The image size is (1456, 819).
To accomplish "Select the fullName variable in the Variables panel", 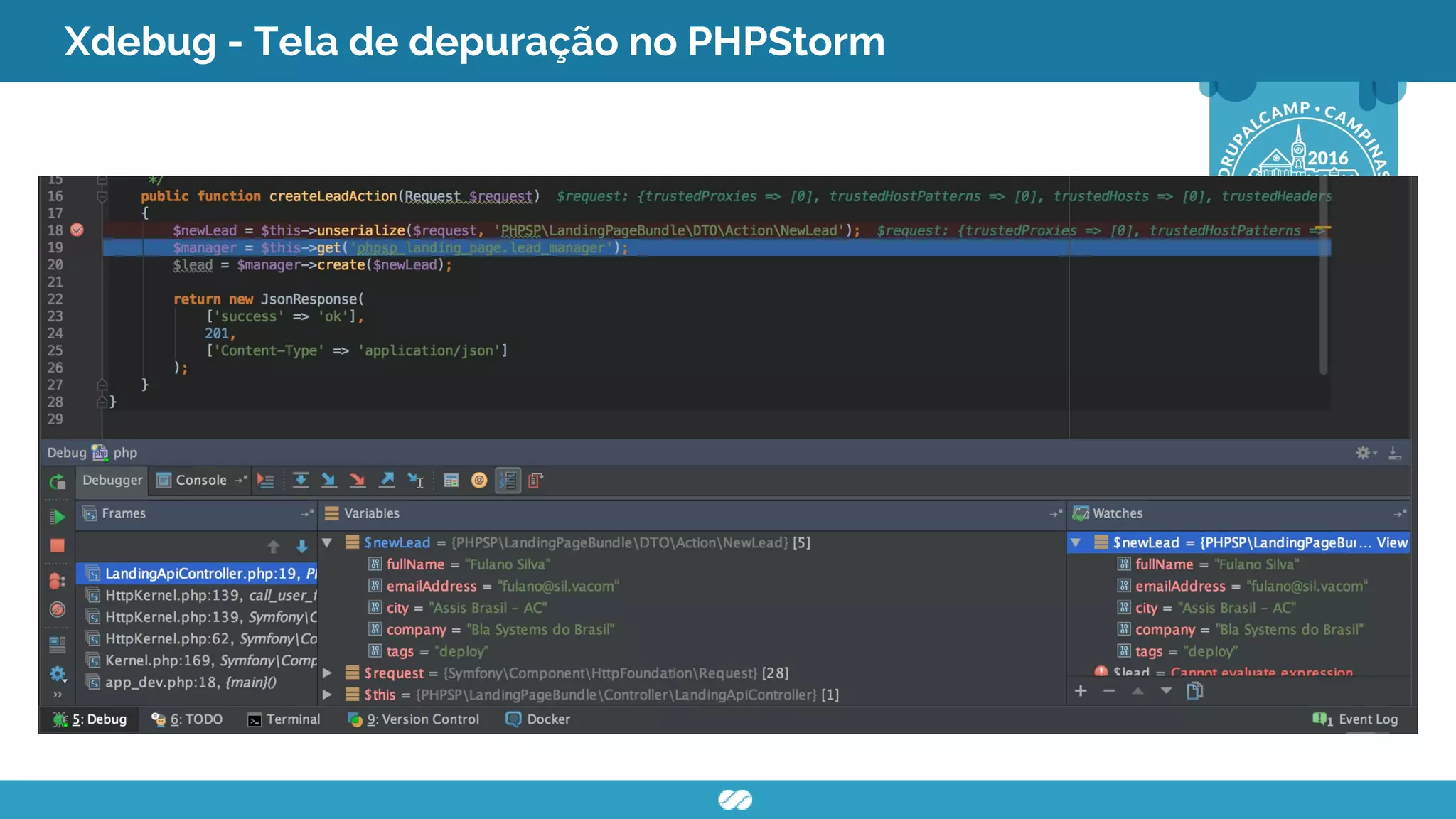I will point(459,564).
